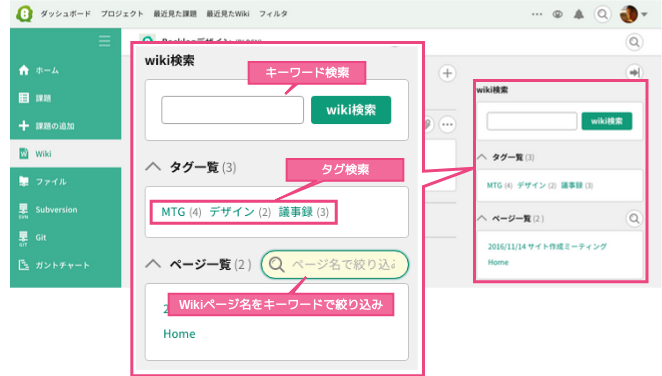Image resolution: width=662 pixels, height=376 pixels.
Task: Open the ダッシュボード menu
Action: pos(65,14)
